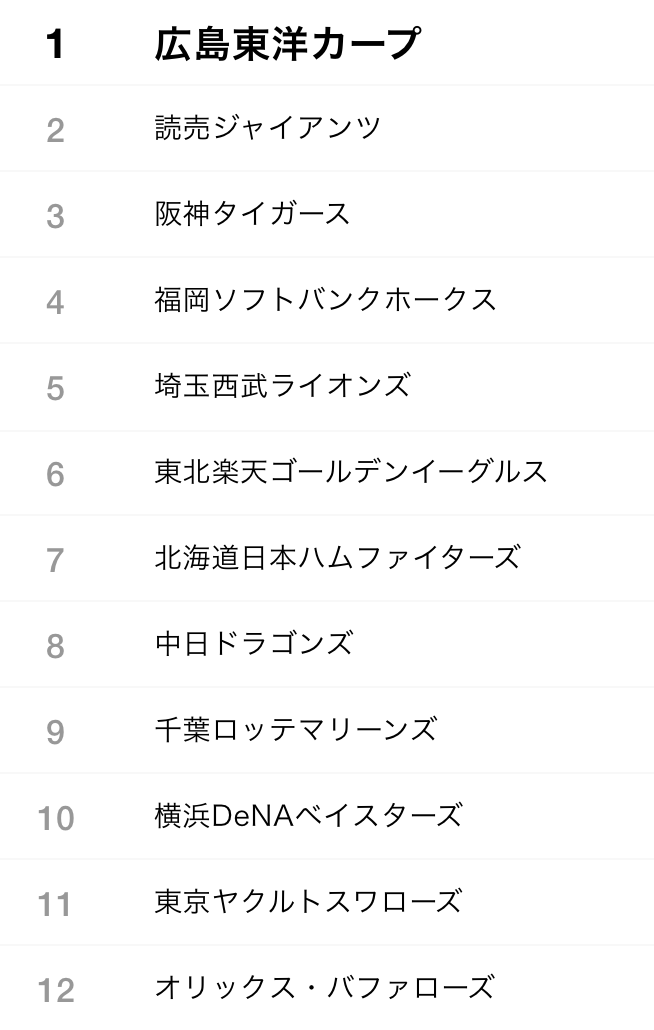Select 埼玉西武ライオンズ team name

[x=283, y=386]
